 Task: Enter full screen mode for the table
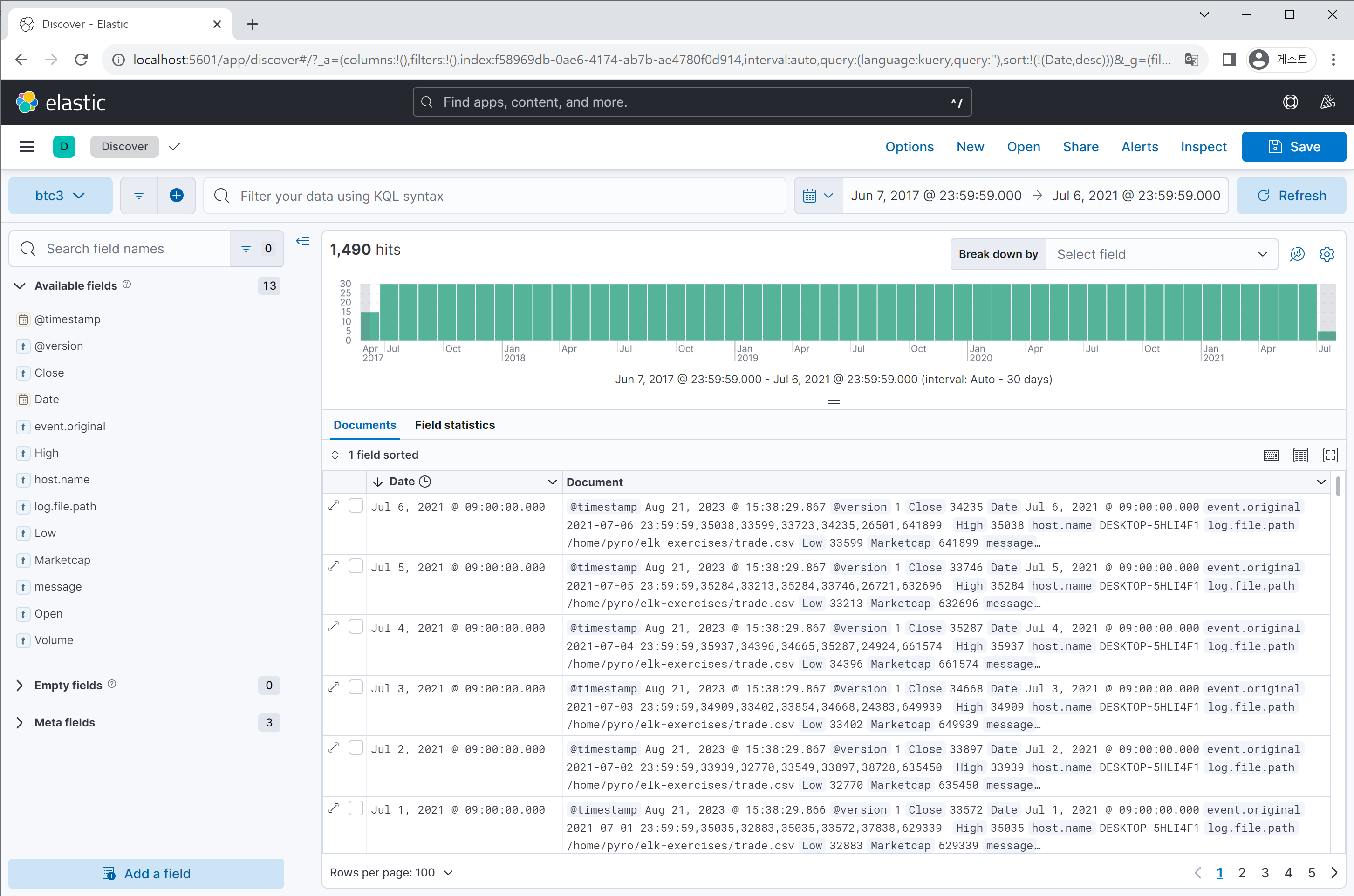pyautogui.click(x=1330, y=455)
